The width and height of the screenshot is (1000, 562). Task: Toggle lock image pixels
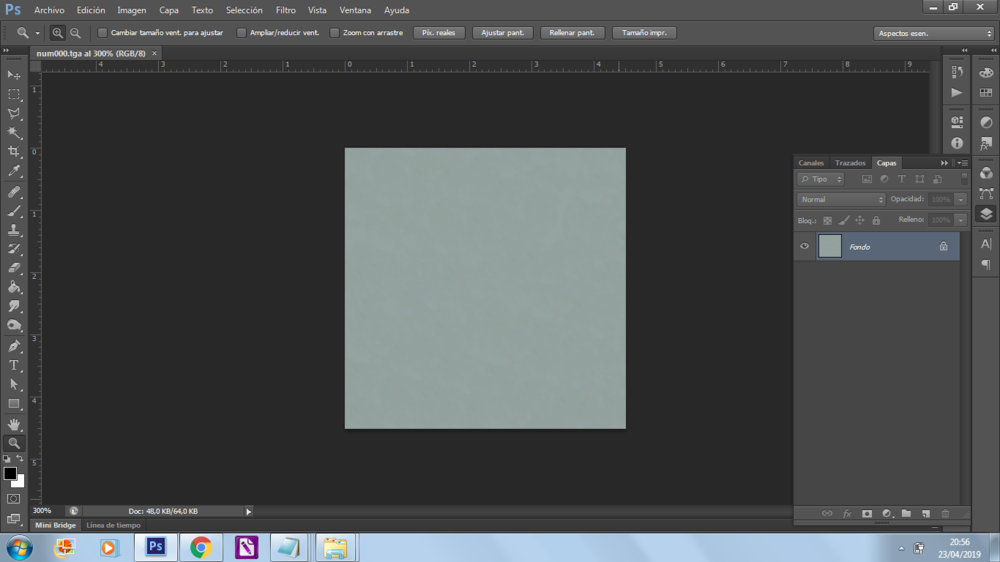pos(844,220)
